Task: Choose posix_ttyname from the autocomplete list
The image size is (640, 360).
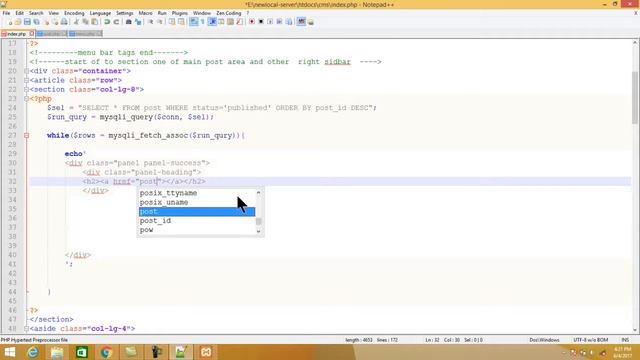Action: (197, 193)
